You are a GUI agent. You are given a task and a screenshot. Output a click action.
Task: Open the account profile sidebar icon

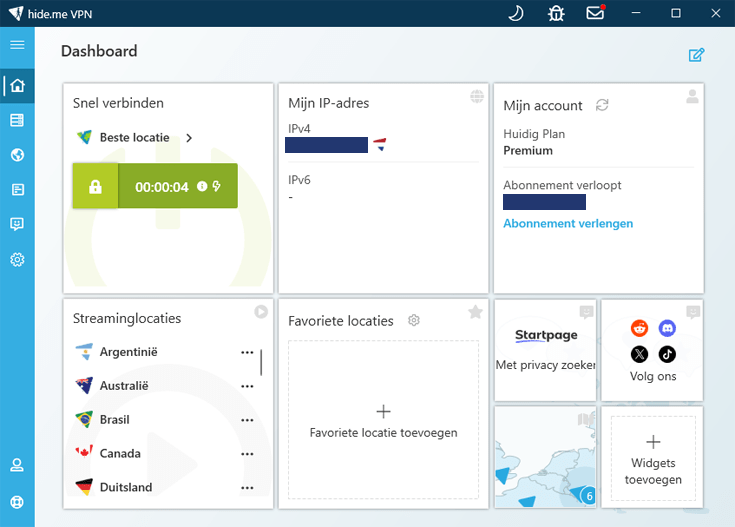click(x=17, y=465)
